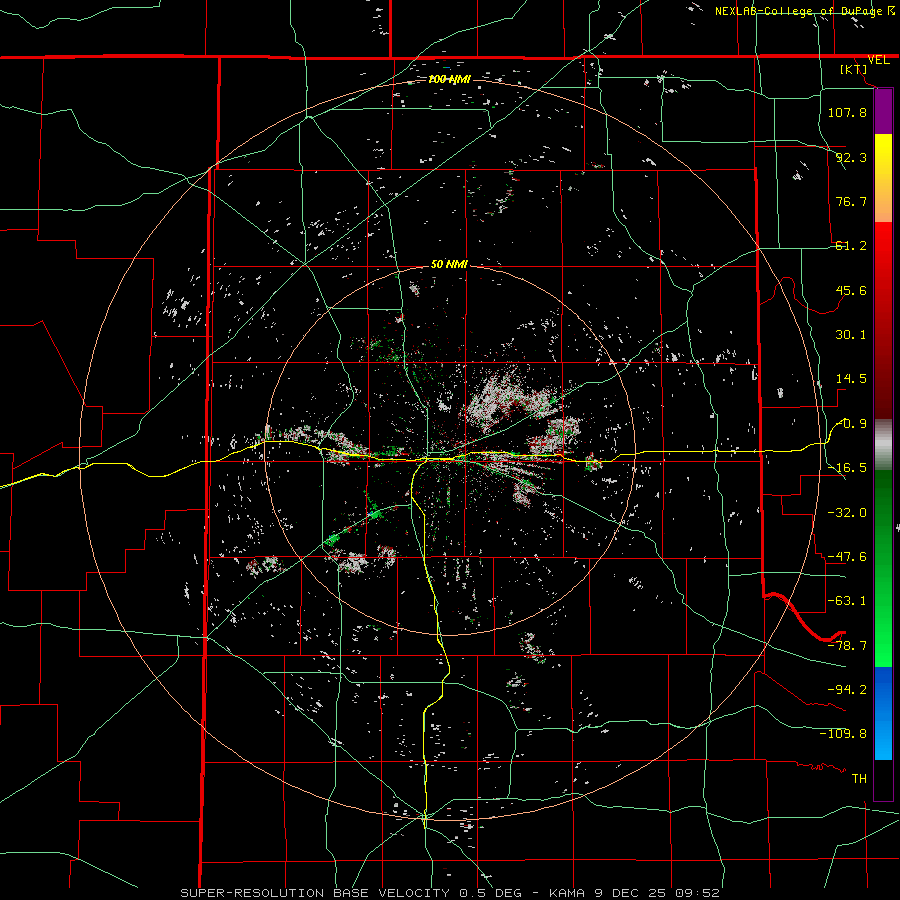Click the -47.6 velocity scale value
900x900 pixels.
[x=847, y=557]
